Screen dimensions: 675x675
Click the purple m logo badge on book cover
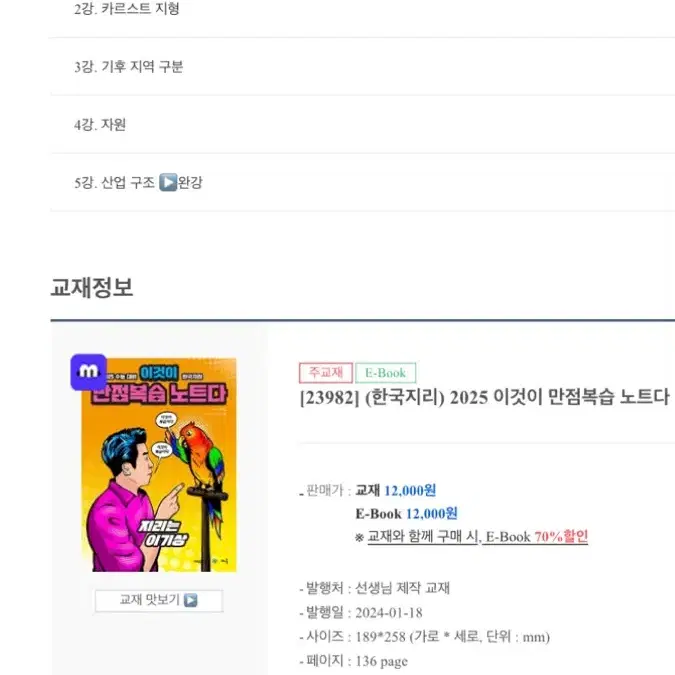[x=89, y=372]
